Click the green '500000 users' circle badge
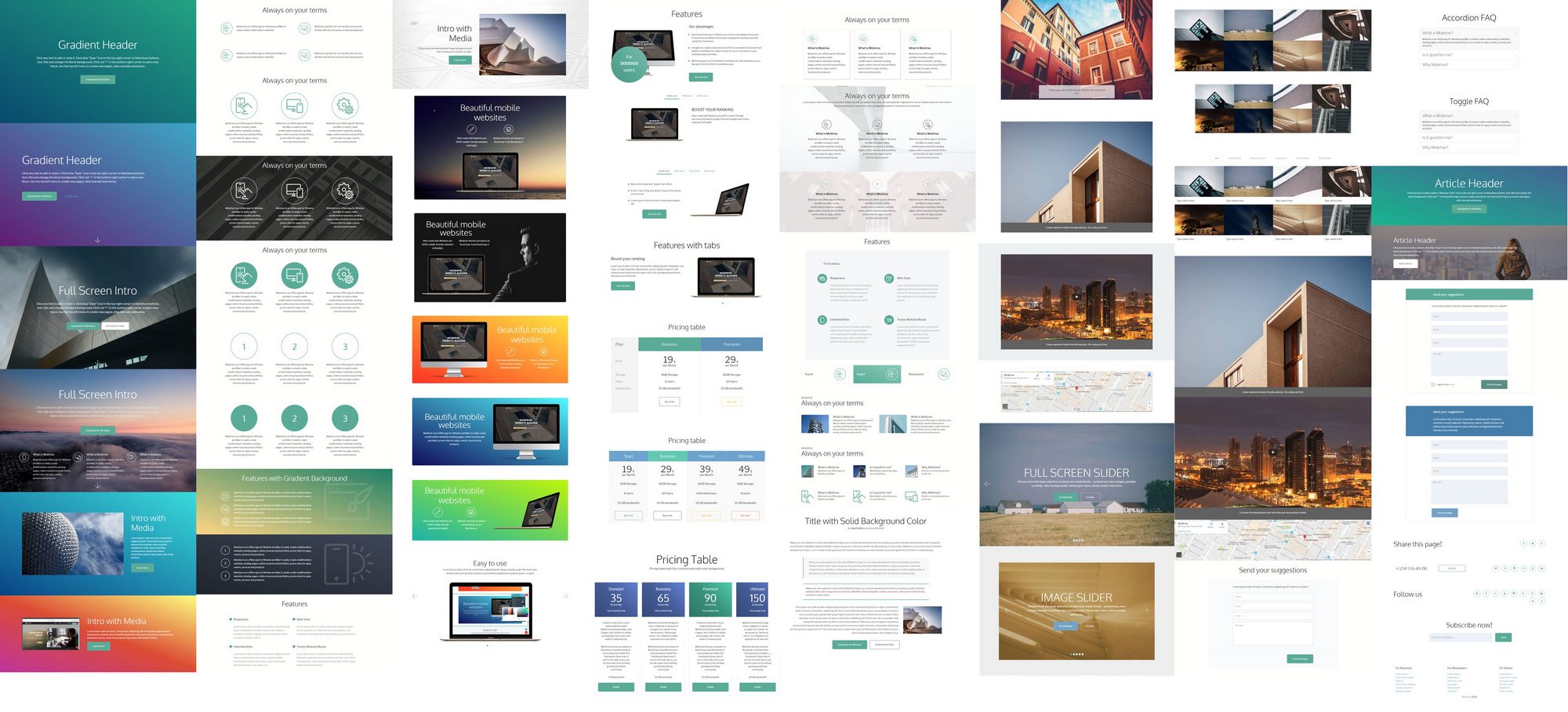1568x712 pixels. point(629,64)
